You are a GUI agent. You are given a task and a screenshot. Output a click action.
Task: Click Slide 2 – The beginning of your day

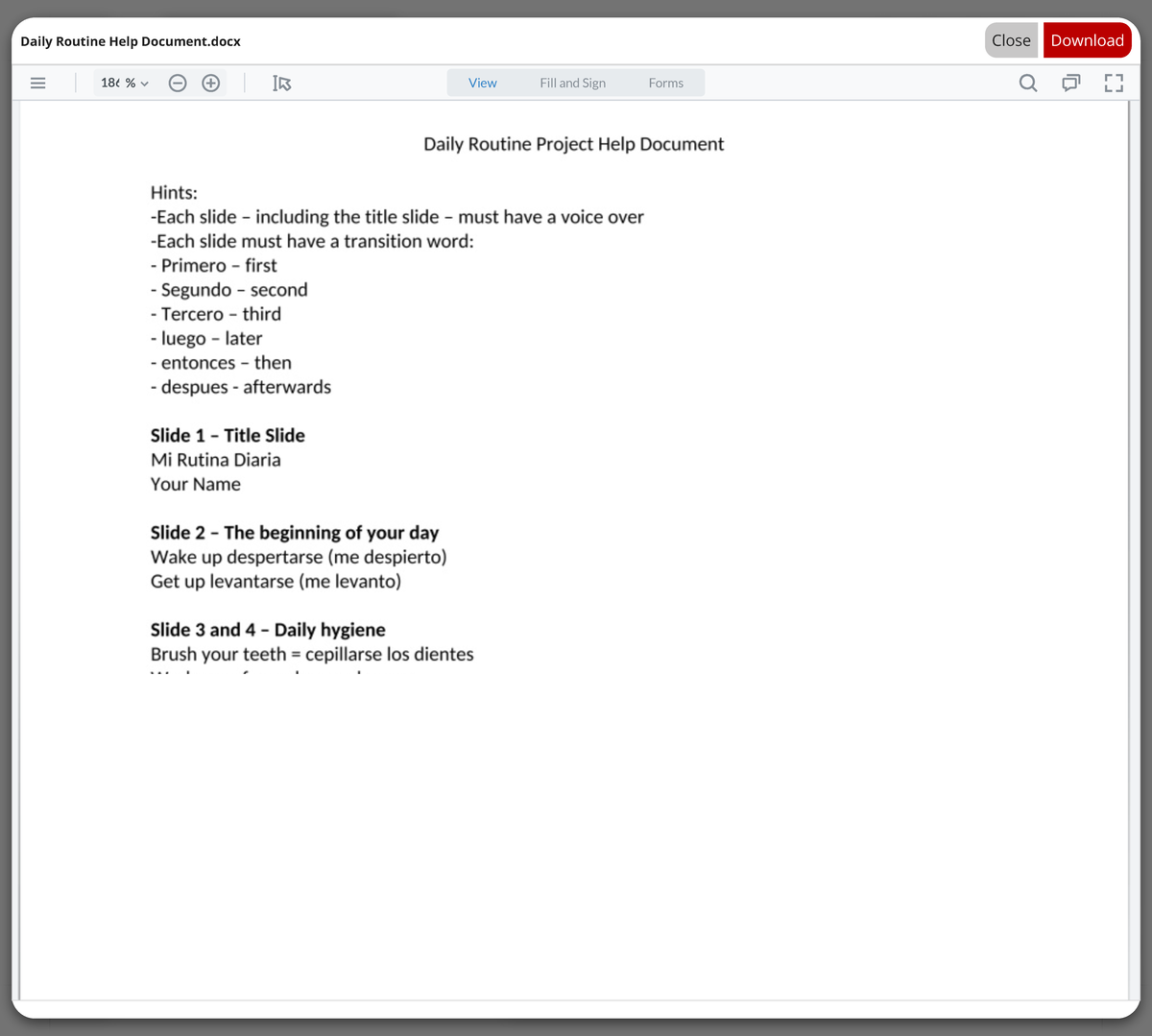[x=295, y=533]
